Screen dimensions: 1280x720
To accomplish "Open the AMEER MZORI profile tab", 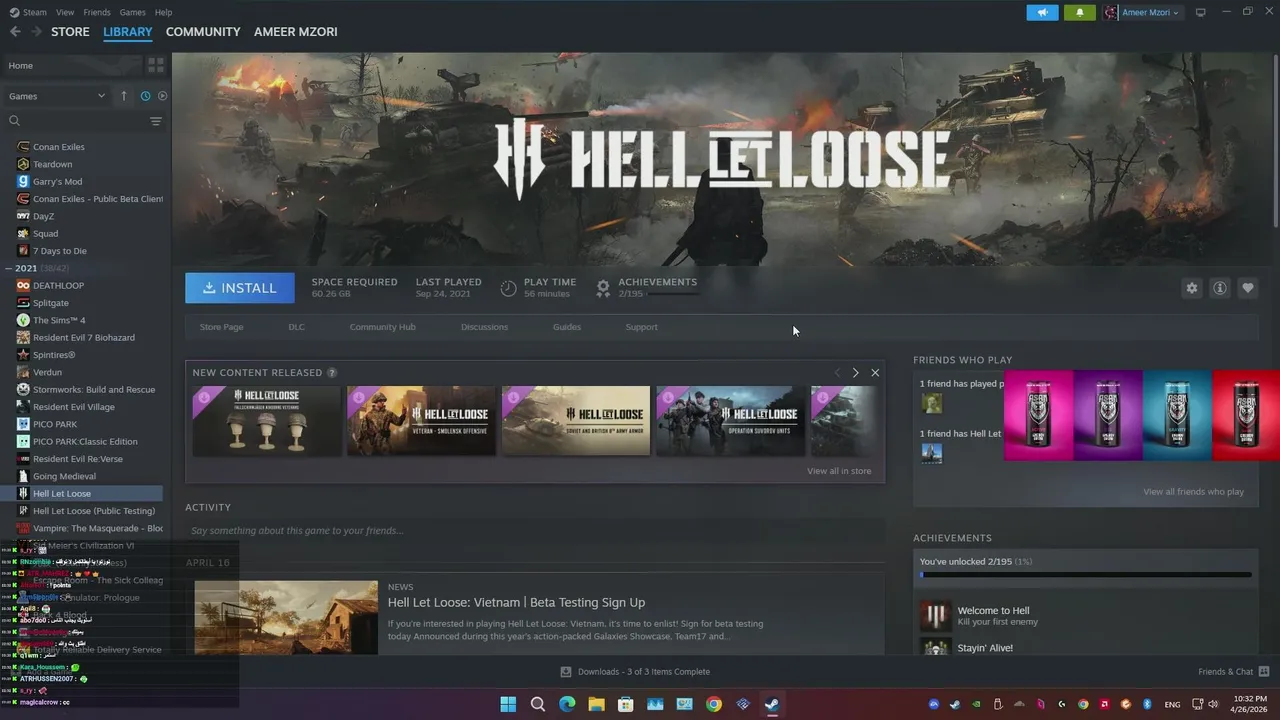I will click(296, 32).
